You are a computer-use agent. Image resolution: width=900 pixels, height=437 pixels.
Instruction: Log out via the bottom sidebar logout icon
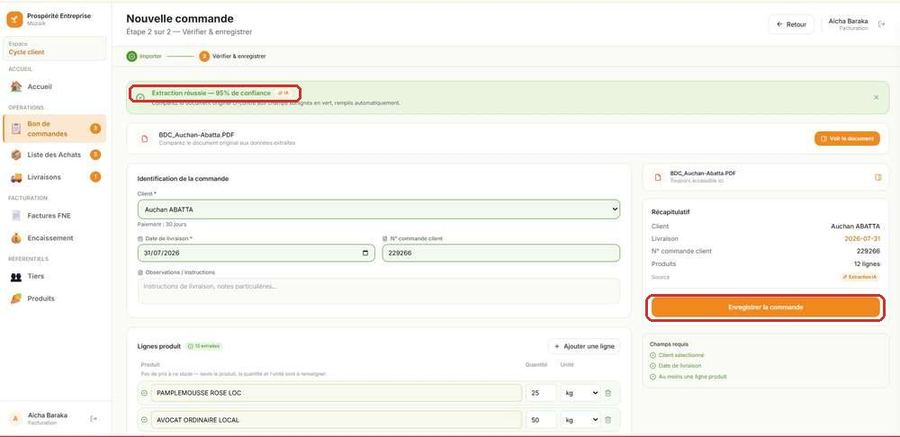tap(94, 419)
